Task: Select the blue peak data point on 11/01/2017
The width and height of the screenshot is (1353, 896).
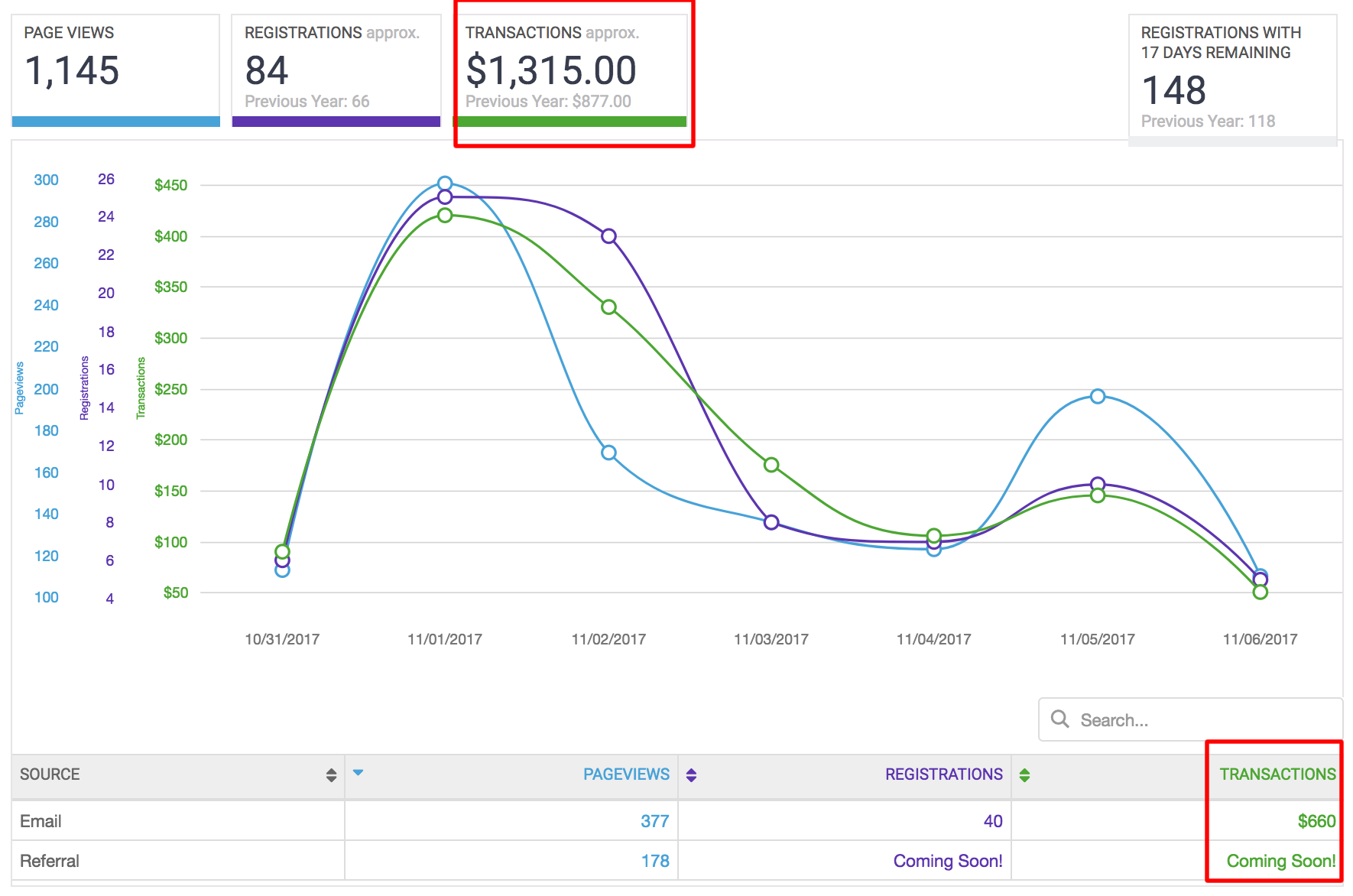Action: click(x=445, y=182)
